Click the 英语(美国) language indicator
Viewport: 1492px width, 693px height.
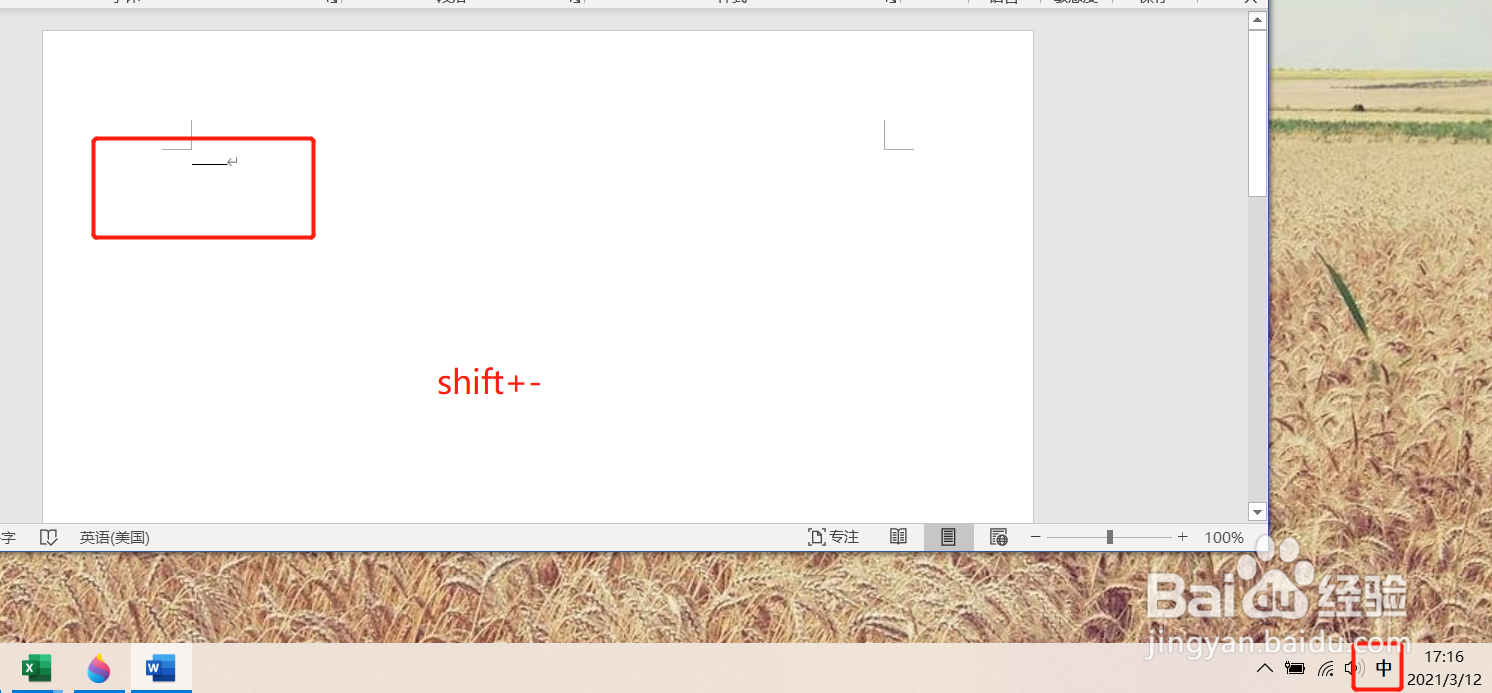115,537
